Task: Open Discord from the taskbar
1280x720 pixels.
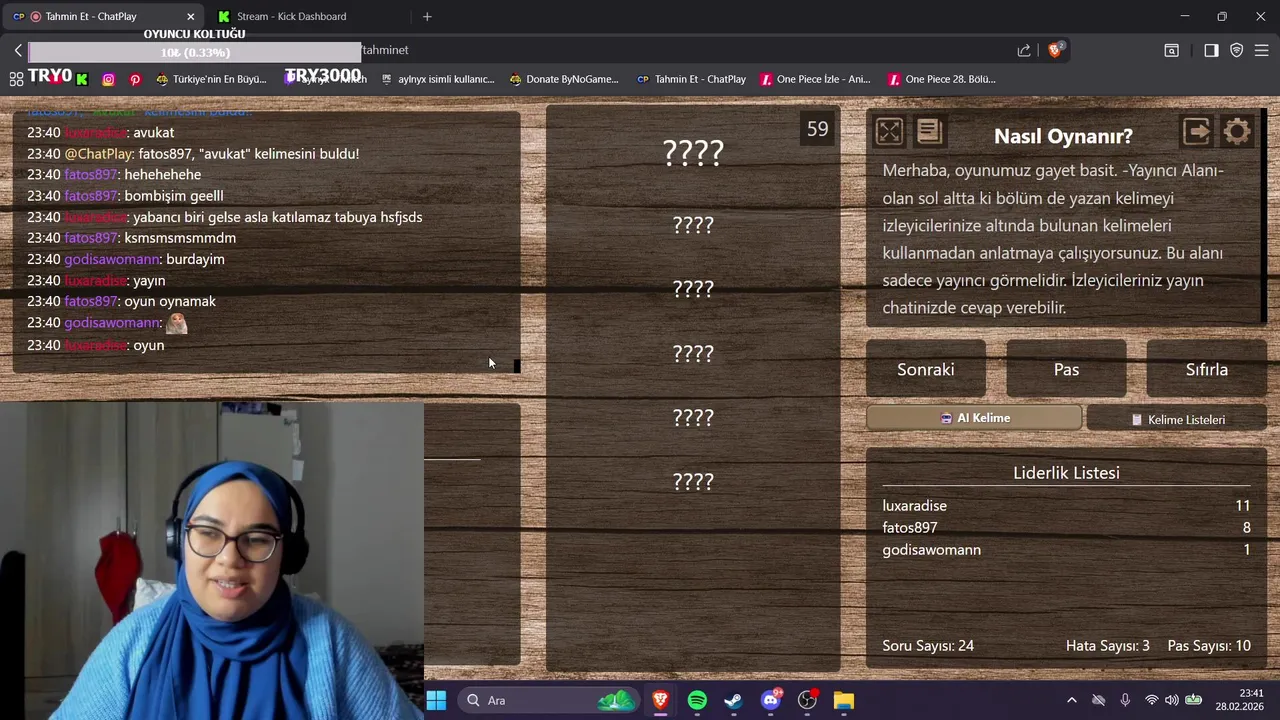Action: (x=770, y=700)
